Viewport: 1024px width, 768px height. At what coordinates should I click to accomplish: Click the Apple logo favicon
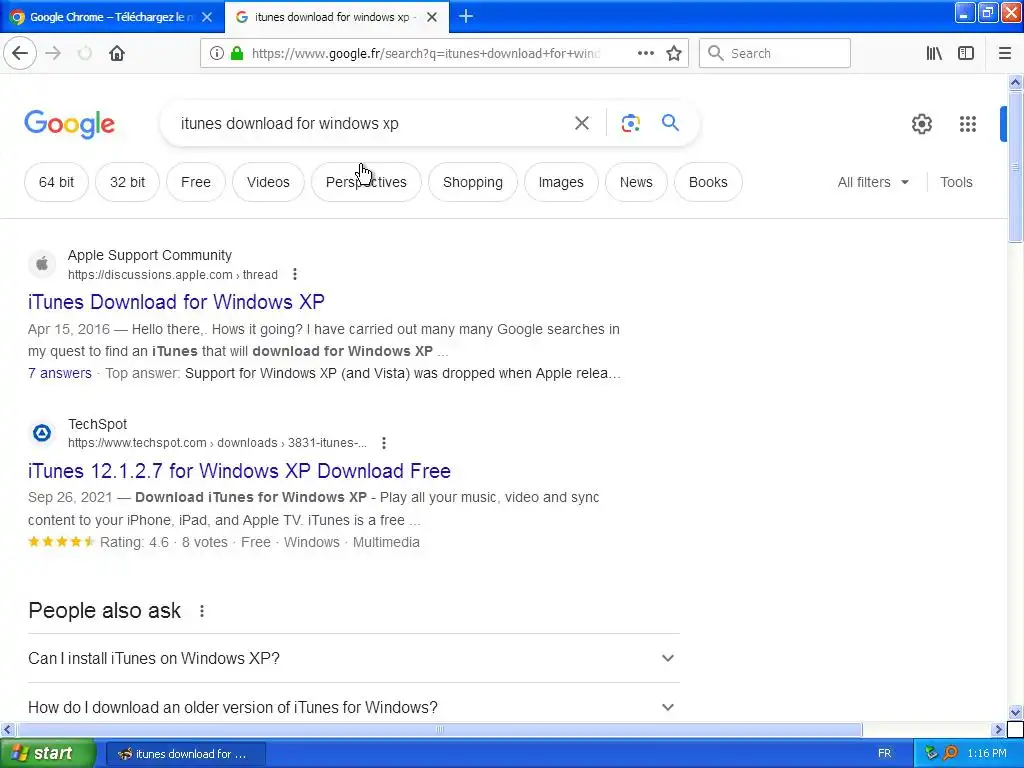click(x=42, y=264)
